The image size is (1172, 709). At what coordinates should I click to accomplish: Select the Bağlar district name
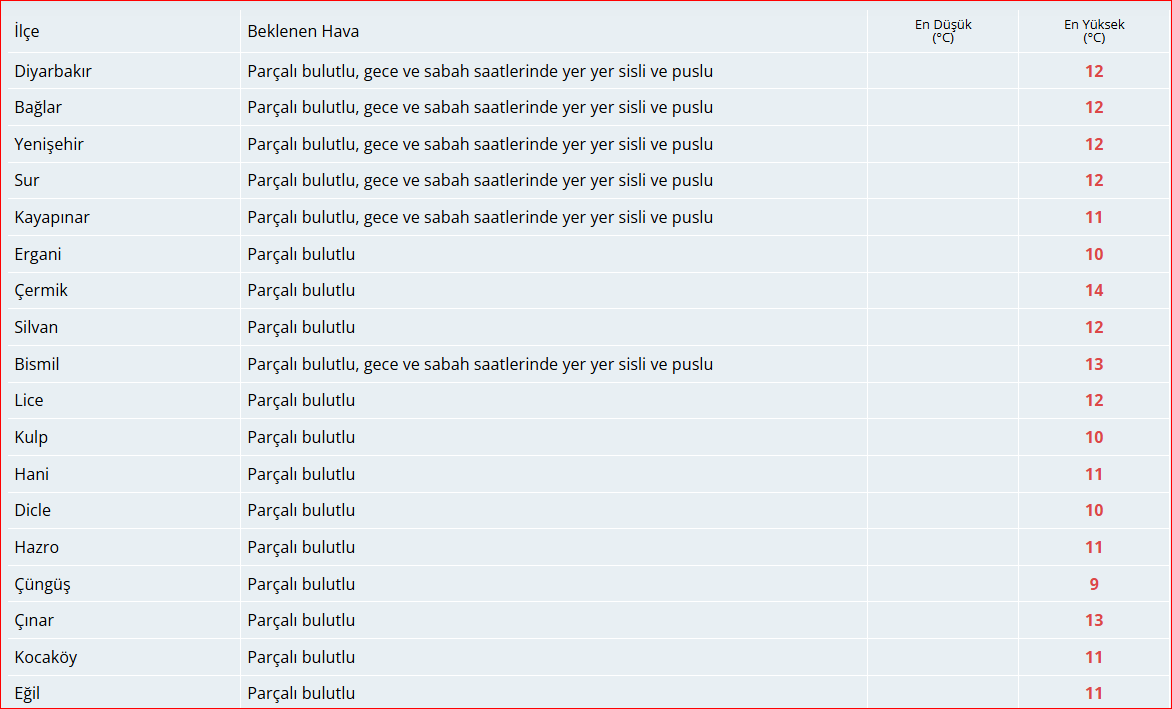pos(38,107)
